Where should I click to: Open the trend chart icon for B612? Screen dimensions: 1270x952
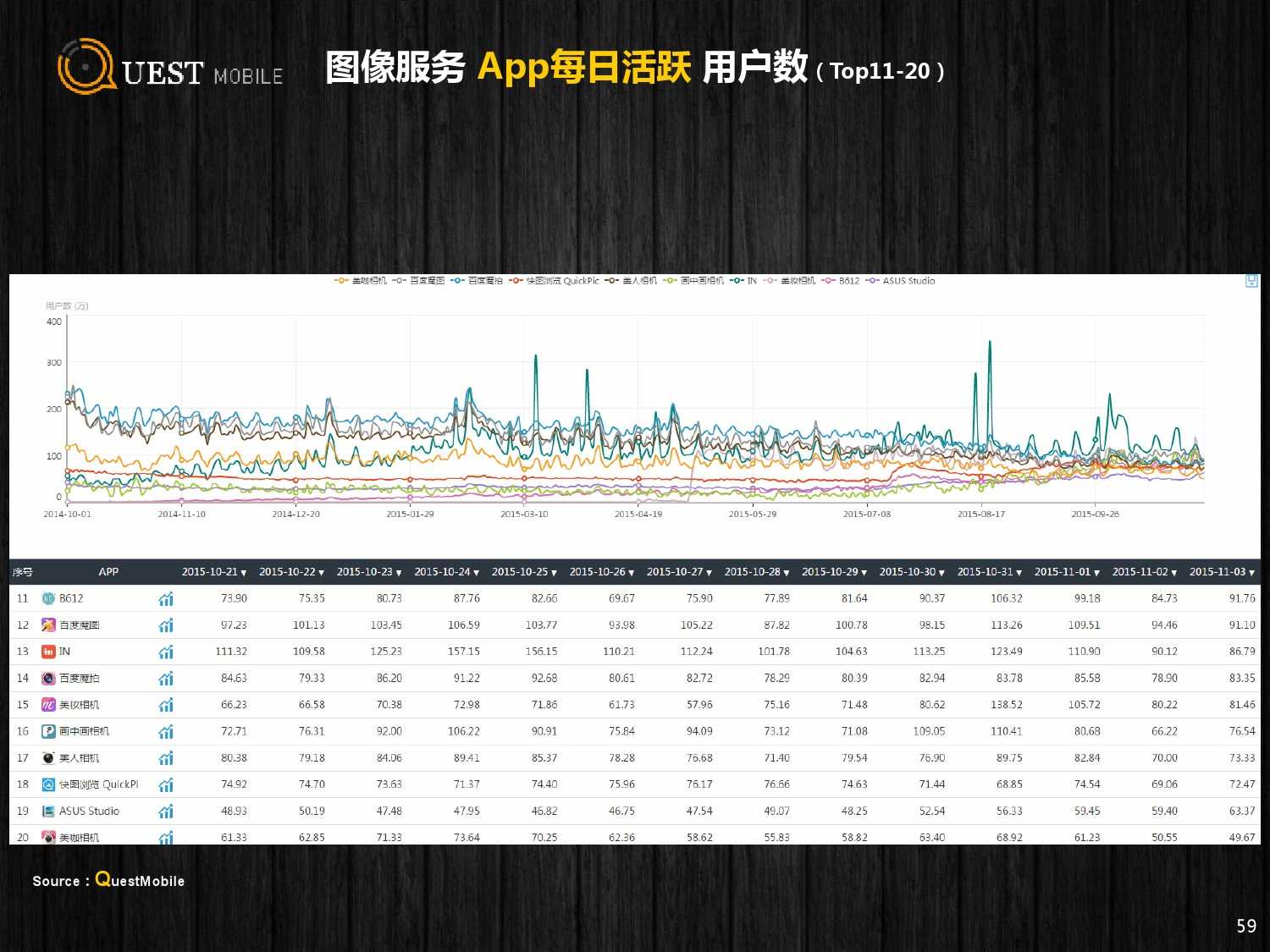(166, 599)
